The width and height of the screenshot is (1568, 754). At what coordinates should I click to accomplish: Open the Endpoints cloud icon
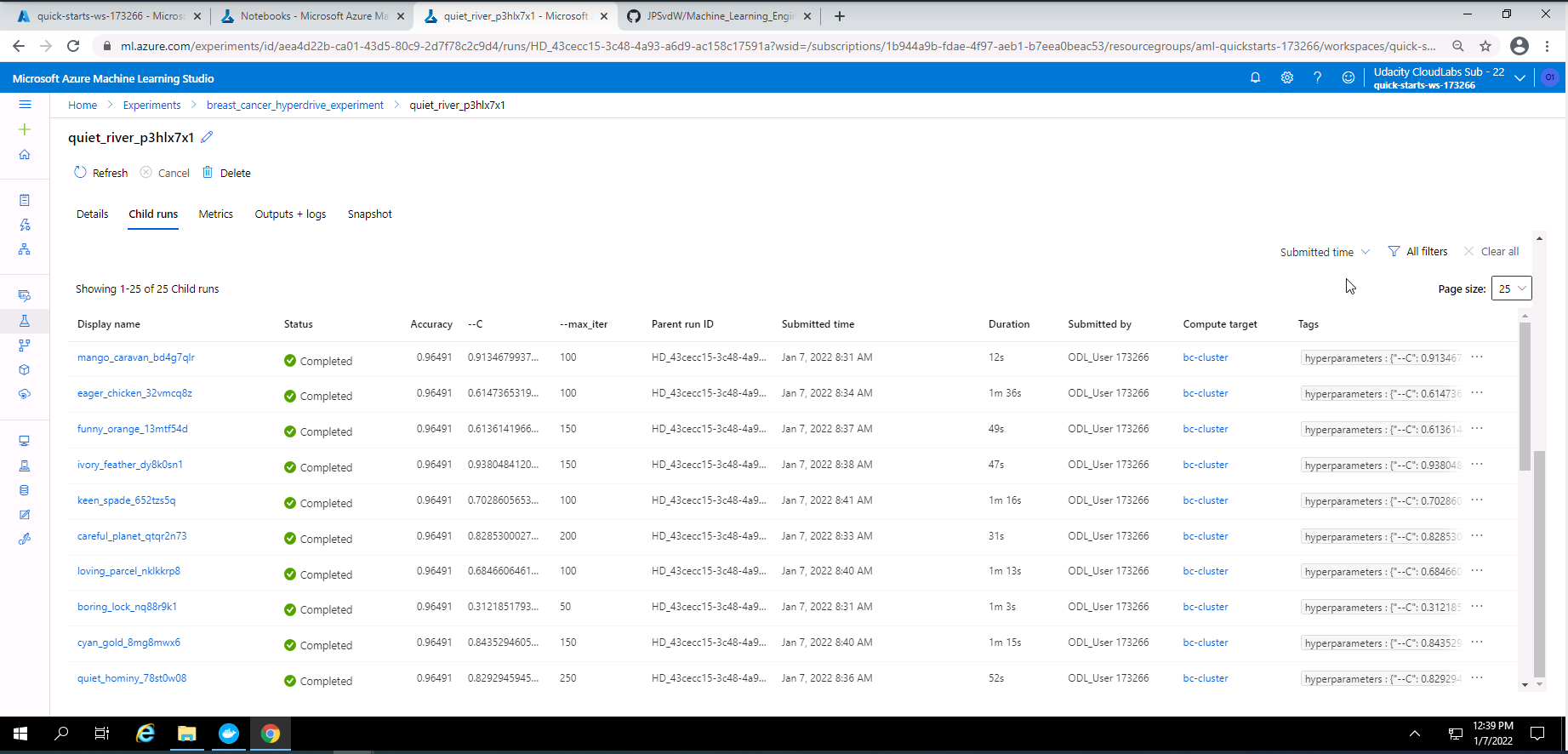(25, 394)
